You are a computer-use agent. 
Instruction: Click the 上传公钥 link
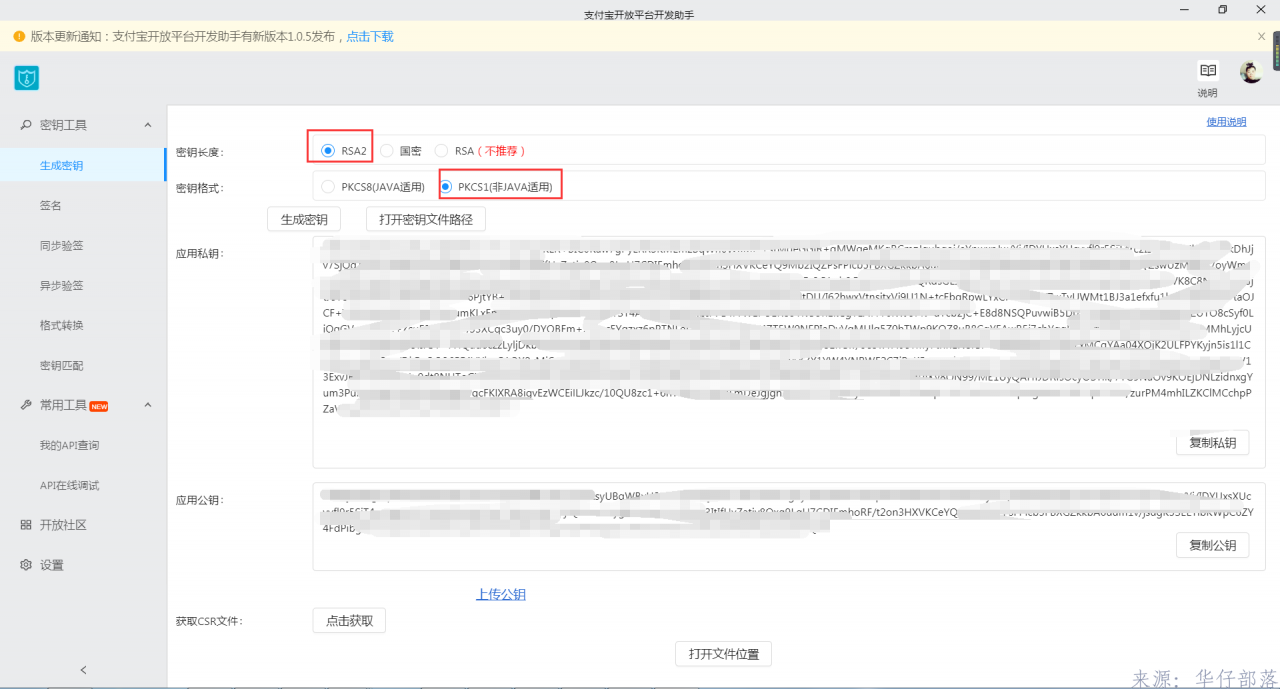[500, 594]
